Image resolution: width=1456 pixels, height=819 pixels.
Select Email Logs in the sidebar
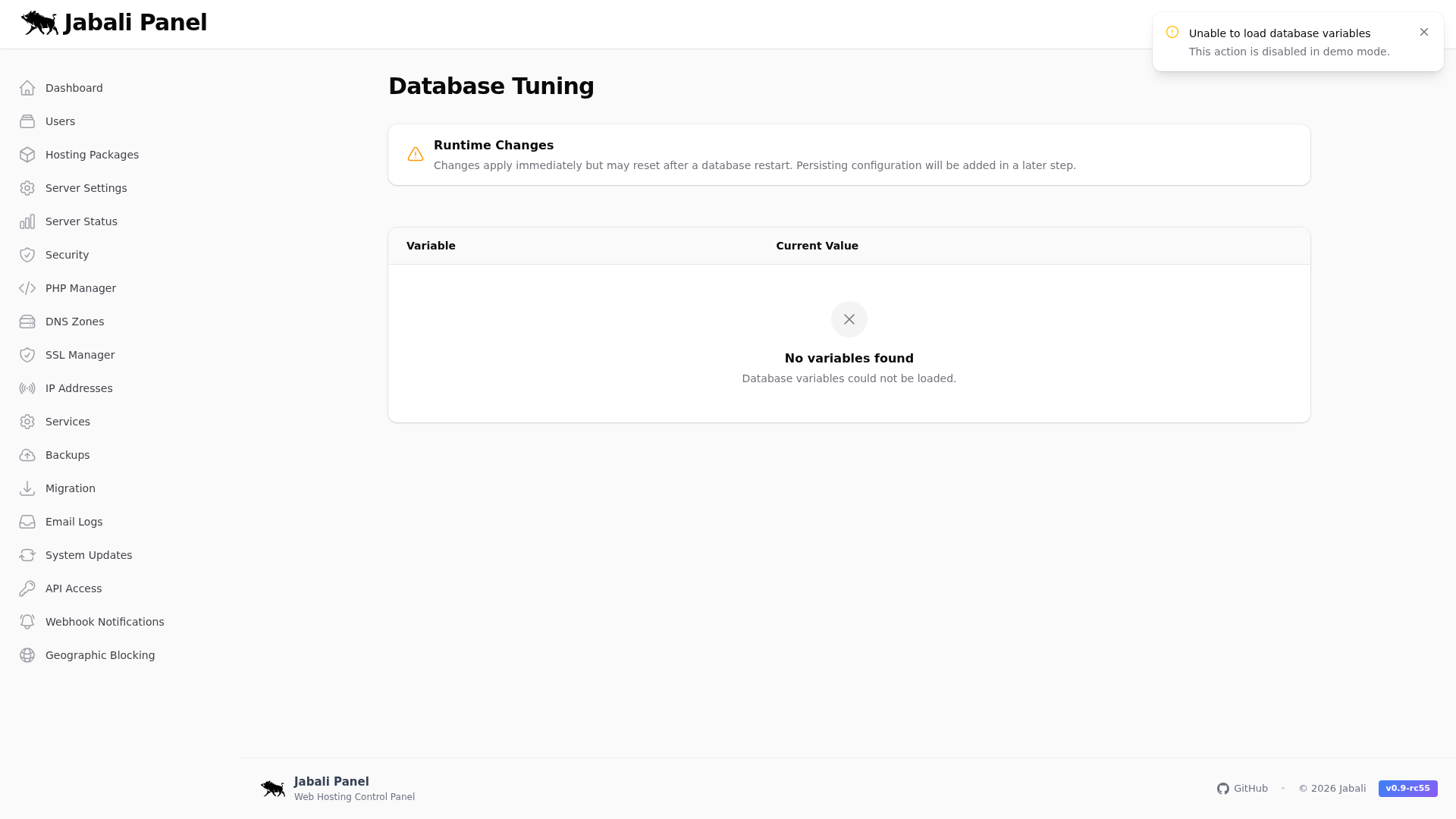[74, 522]
